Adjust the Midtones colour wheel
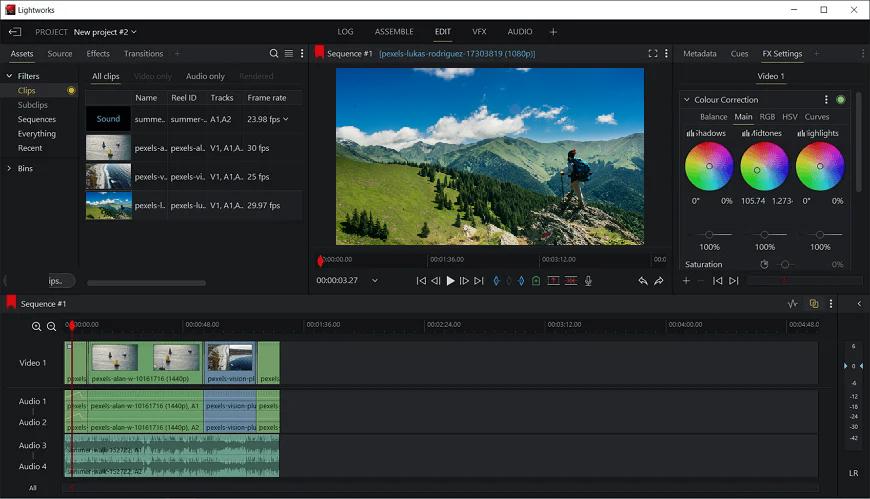 click(x=765, y=166)
